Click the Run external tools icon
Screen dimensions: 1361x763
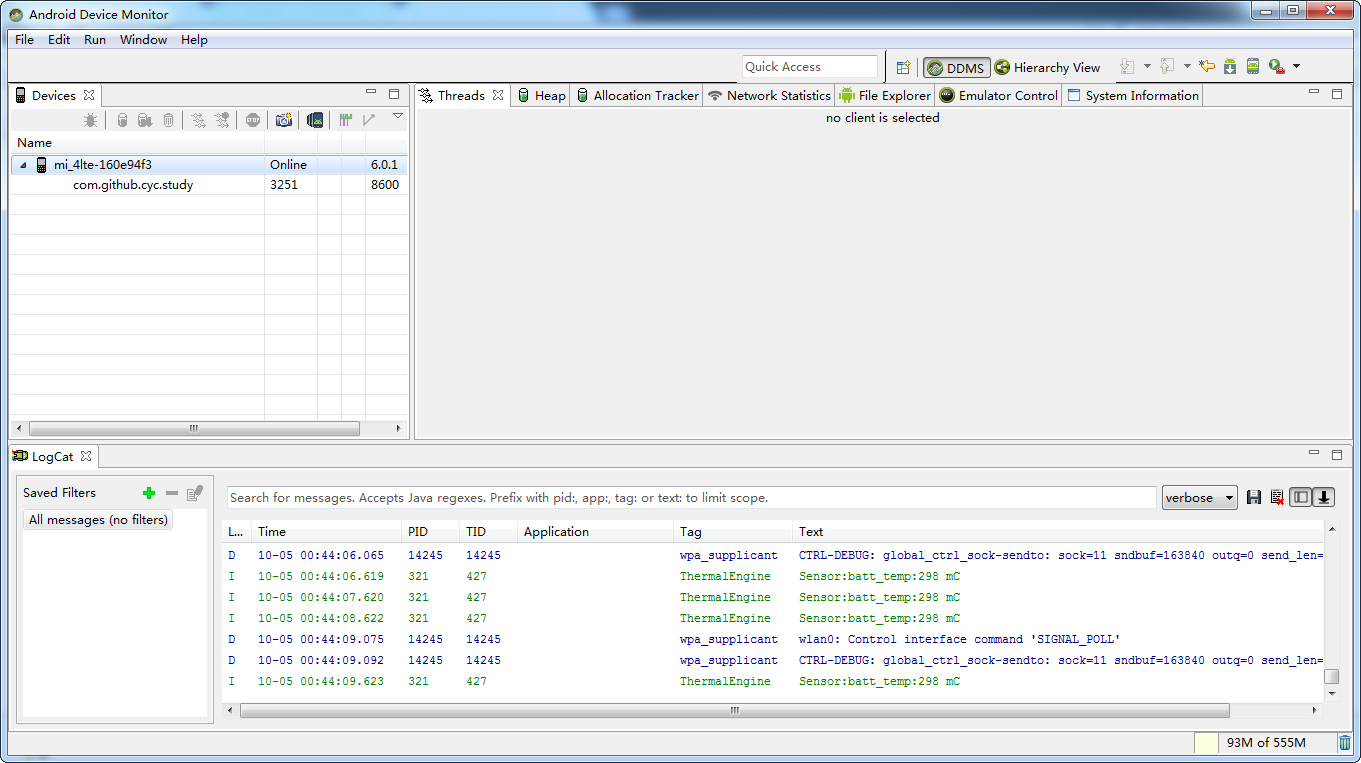point(1276,67)
